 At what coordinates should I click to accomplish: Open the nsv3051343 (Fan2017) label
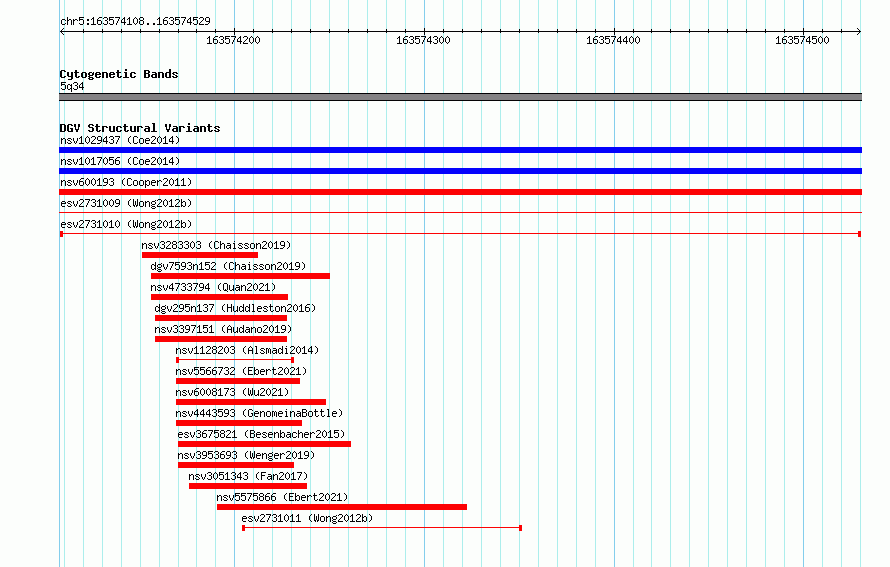coord(248,476)
